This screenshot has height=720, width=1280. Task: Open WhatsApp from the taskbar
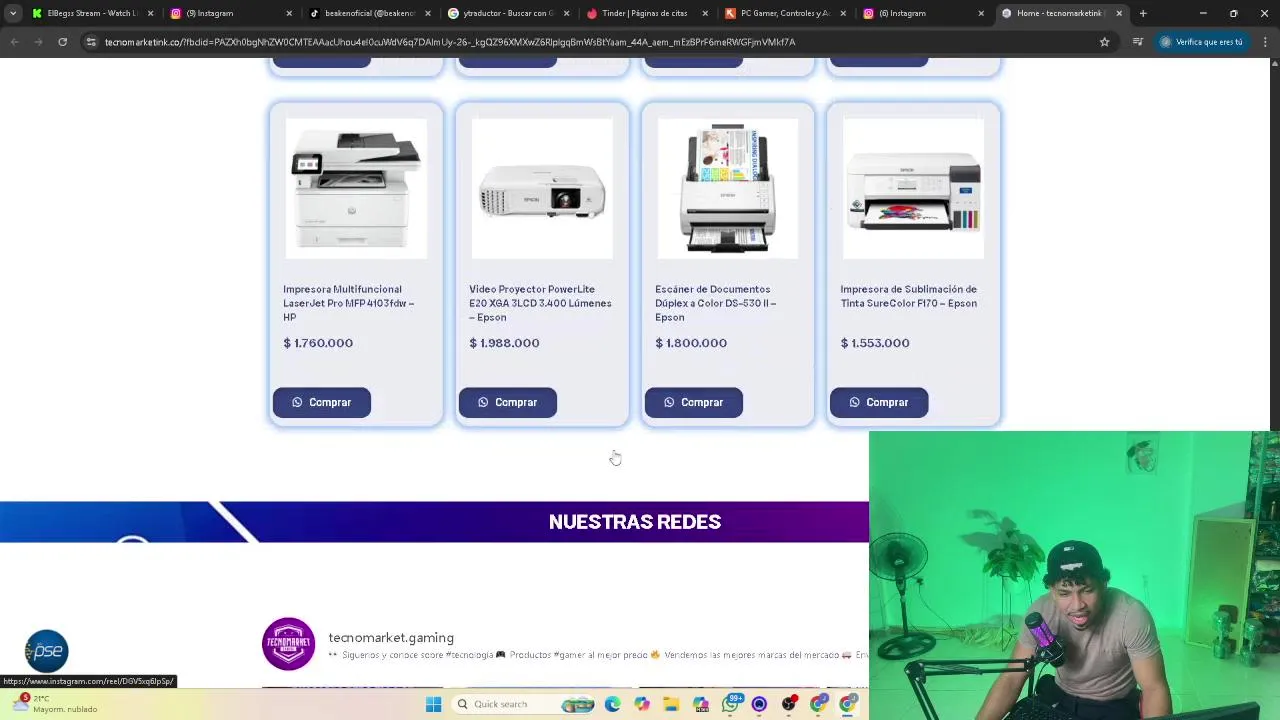point(731,704)
